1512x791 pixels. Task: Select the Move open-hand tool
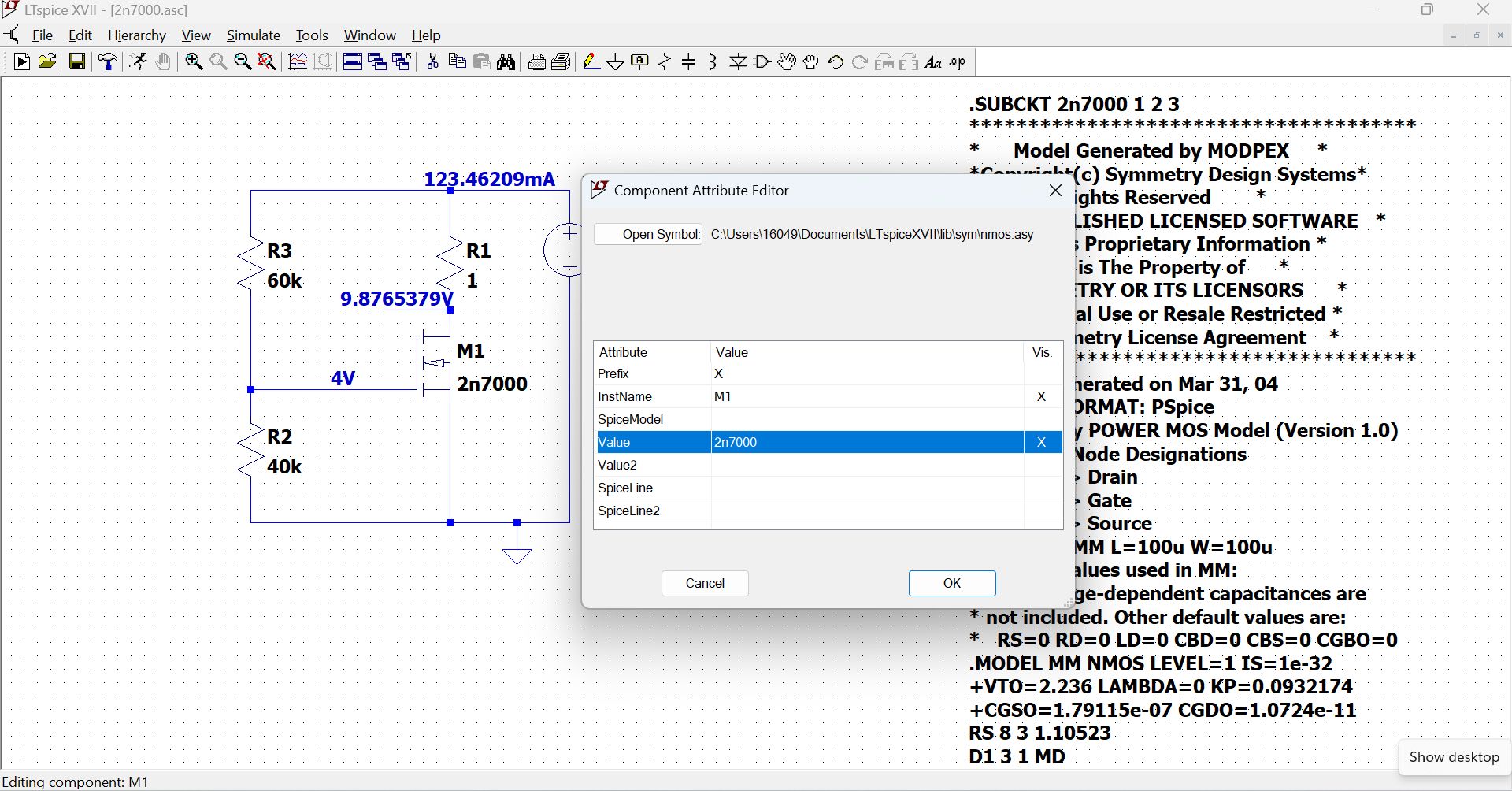click(x=787, y=62)
